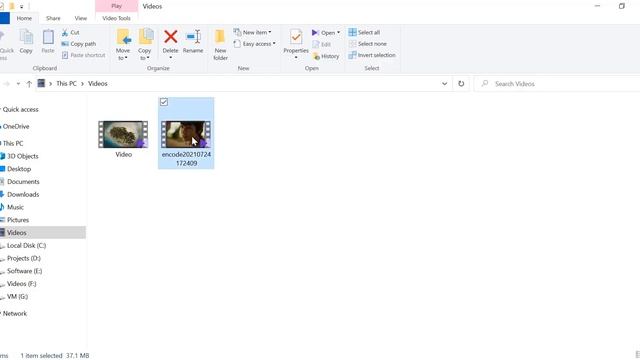Click the Play contextual tab
Screen dimensions: 640x360
[116, 6]
